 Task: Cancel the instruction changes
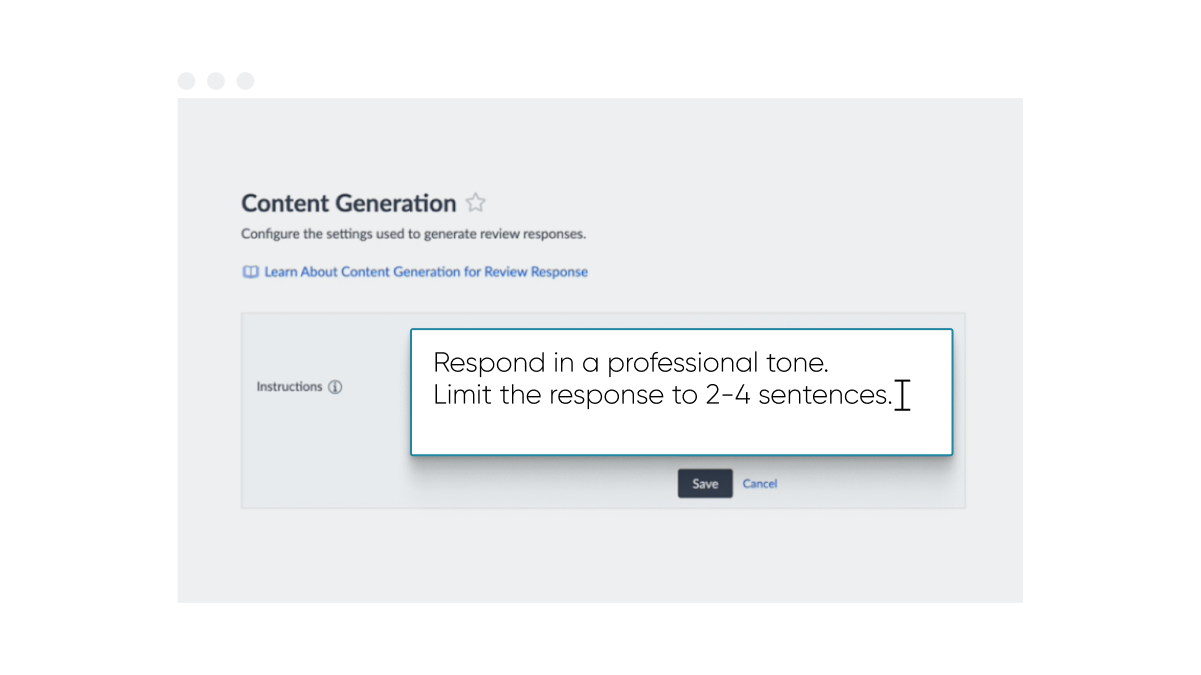point(760,484)
